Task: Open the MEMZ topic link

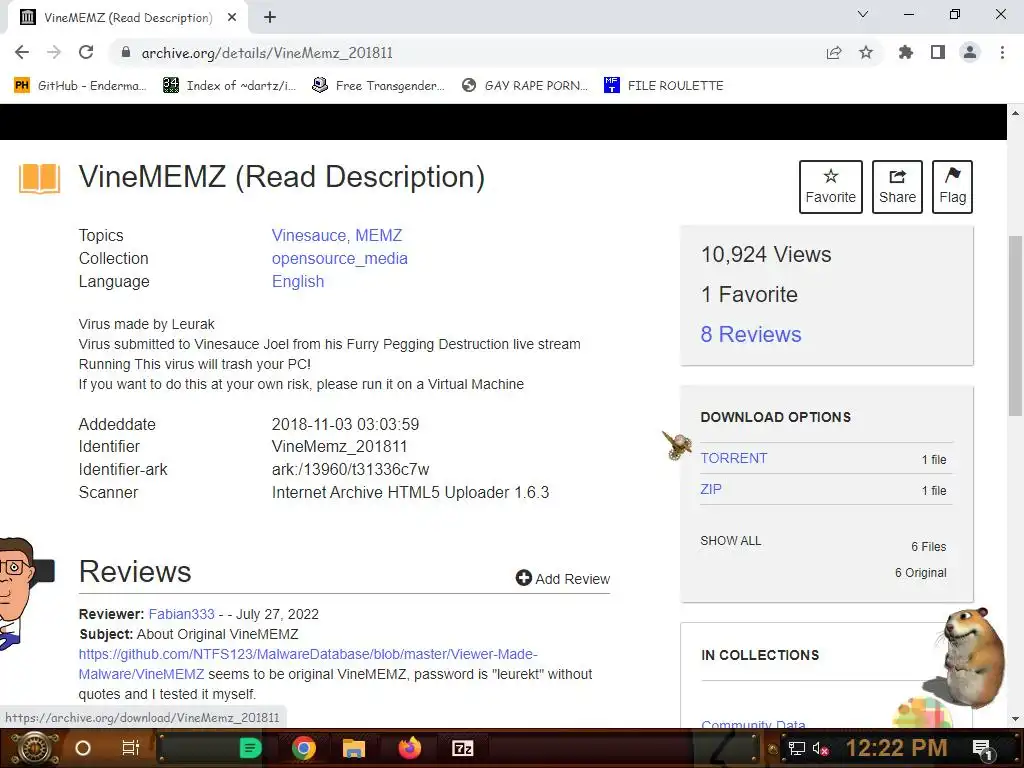Action: [379, 235]
